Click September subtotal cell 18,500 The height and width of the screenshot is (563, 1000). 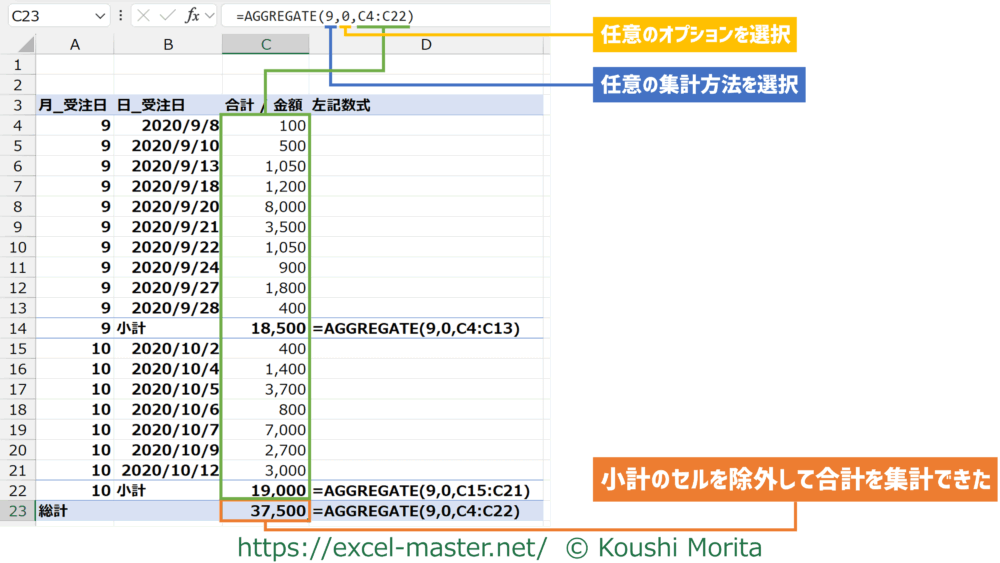[x=265, y=327]
